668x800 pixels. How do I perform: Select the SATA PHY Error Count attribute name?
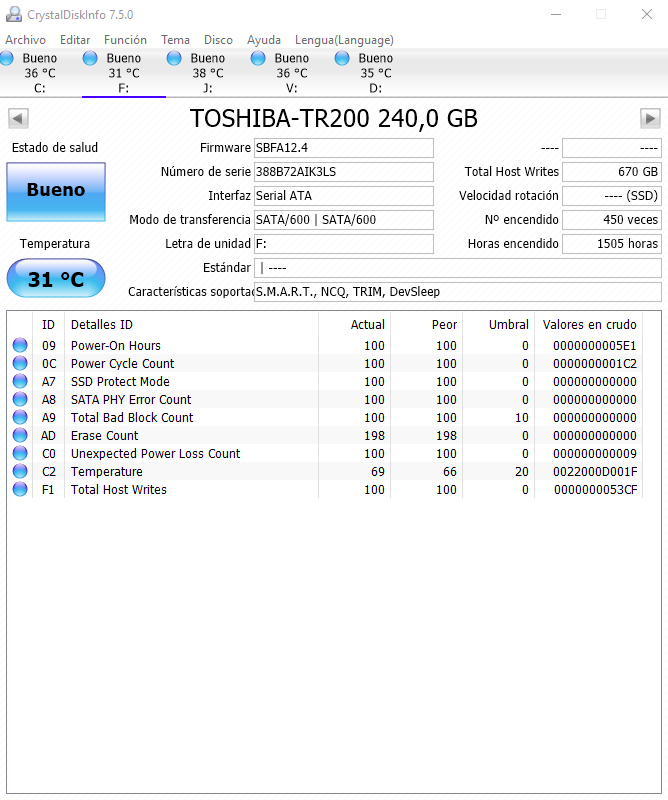[131, 399]
